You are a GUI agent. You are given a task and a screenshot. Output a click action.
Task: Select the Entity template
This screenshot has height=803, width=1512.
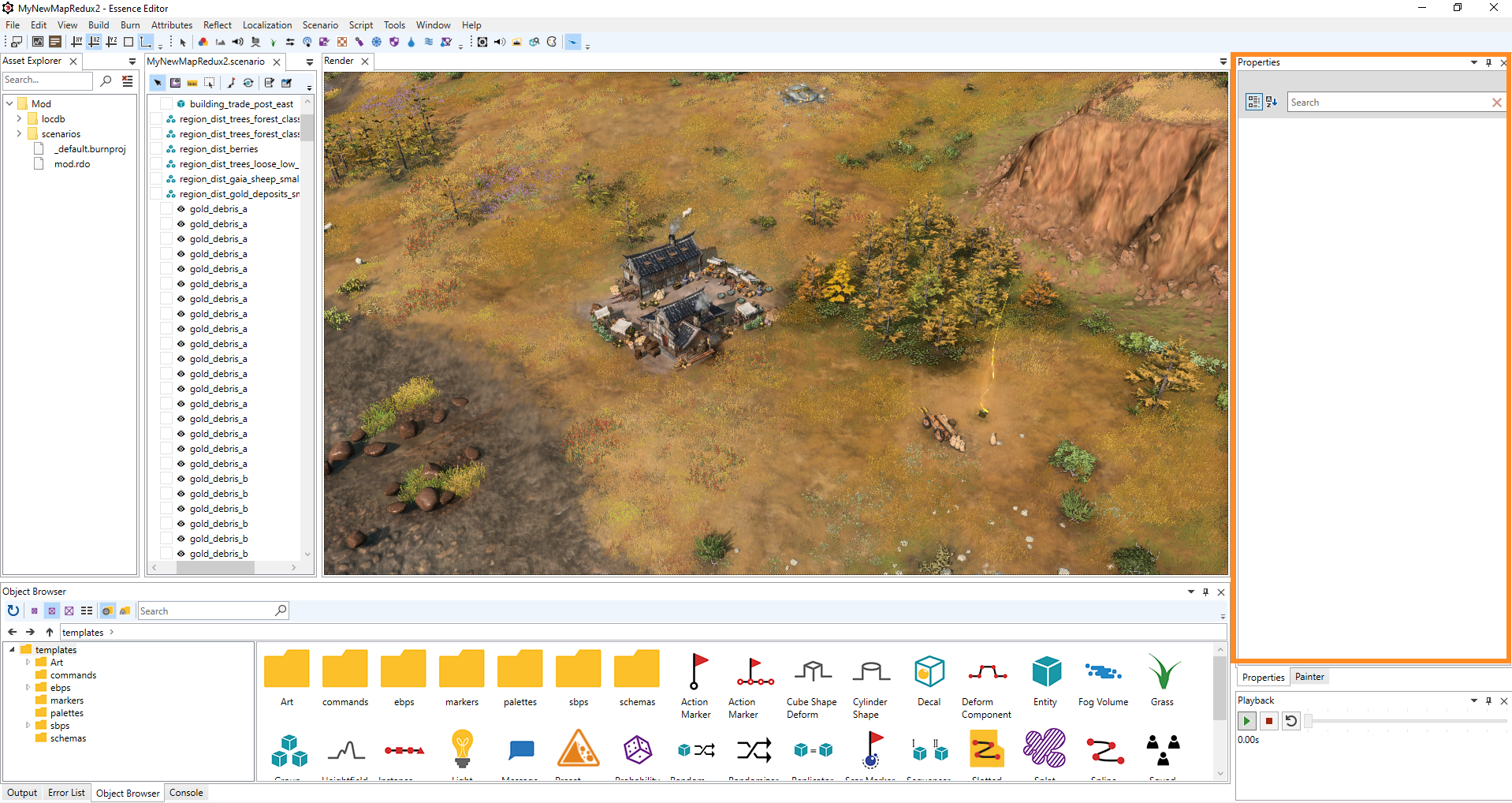(x=1046, y=680)
